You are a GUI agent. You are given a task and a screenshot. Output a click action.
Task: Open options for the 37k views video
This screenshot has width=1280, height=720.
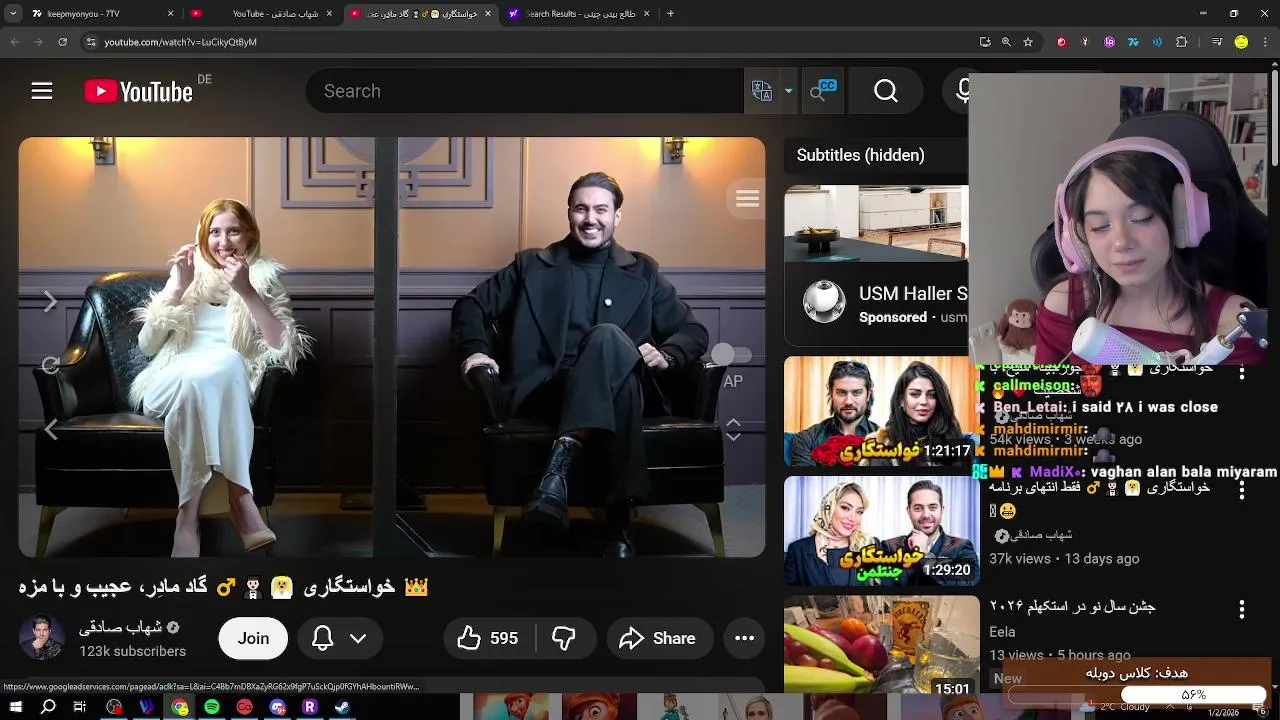tap(1241, 490)
